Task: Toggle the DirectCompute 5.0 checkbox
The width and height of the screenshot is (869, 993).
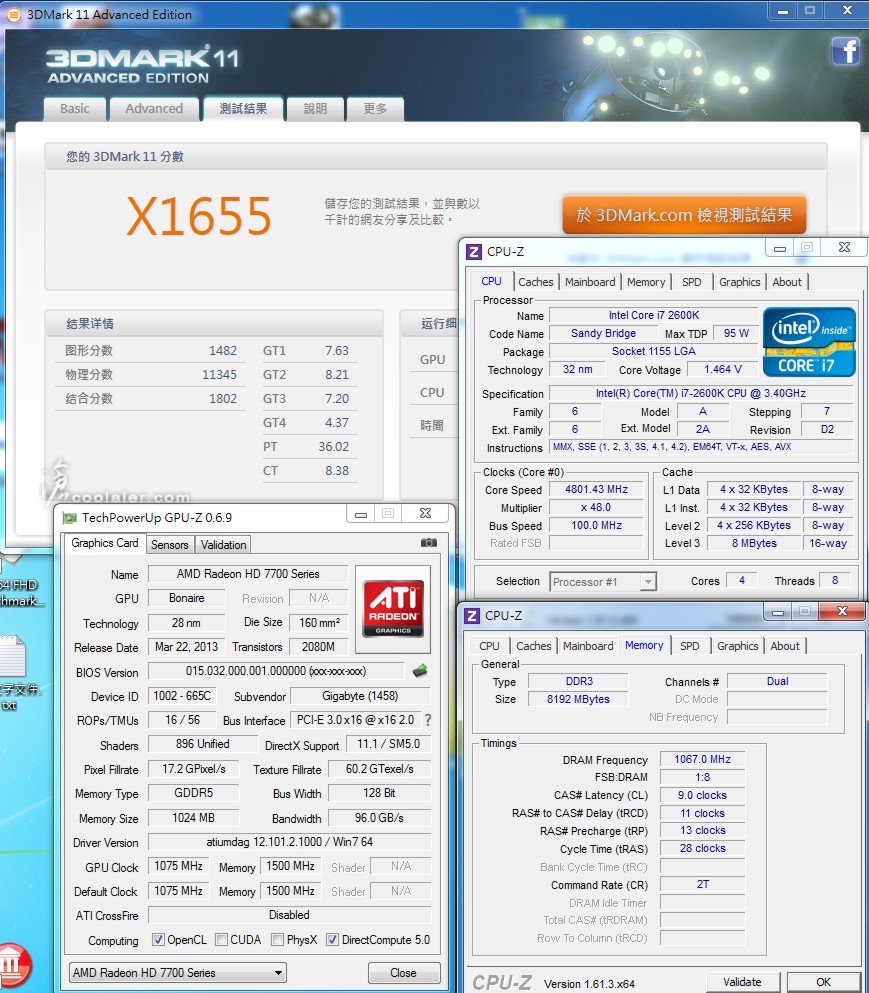Action: coord(333,940)
